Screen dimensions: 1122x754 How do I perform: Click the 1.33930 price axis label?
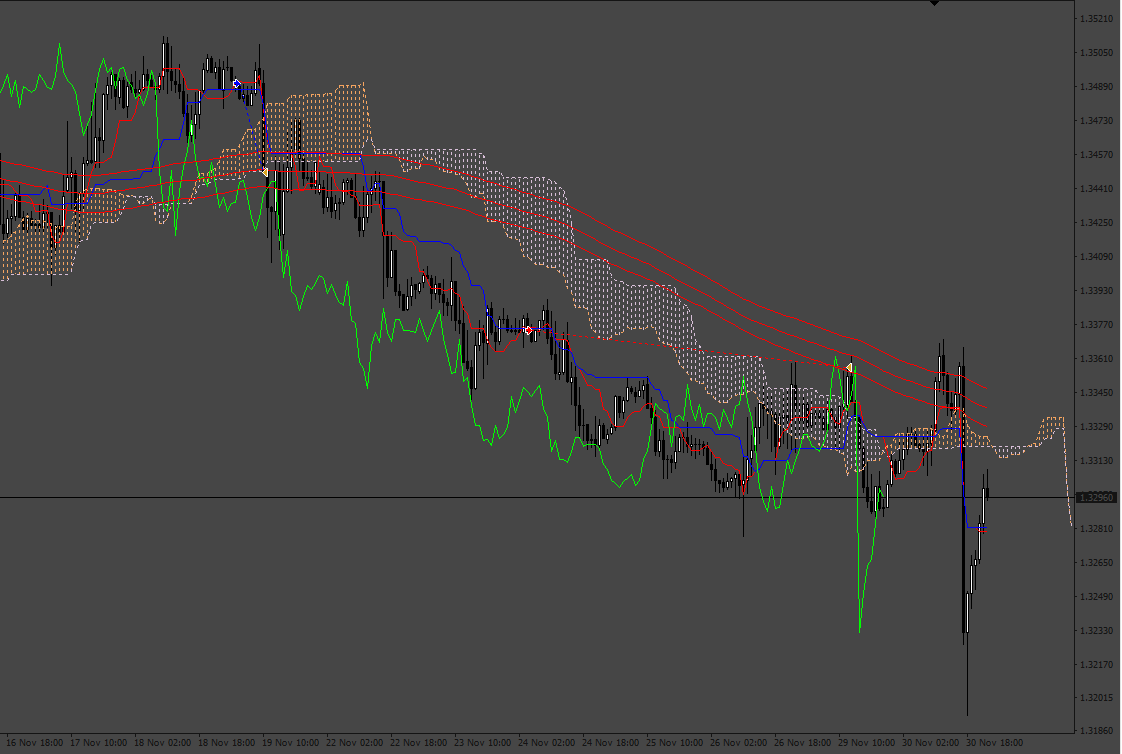[x=1096, y=290]
